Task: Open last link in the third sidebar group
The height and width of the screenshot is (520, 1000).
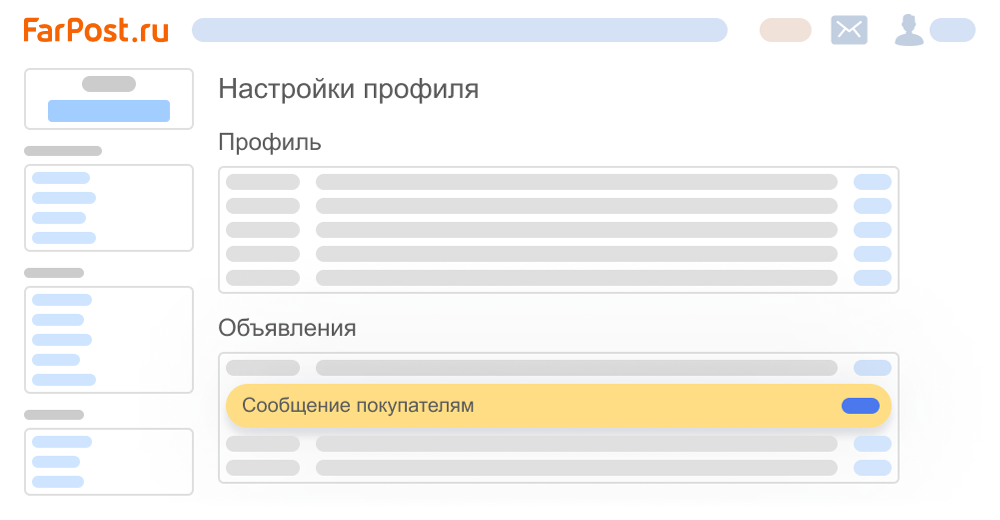Action: (x=58, y=482)
